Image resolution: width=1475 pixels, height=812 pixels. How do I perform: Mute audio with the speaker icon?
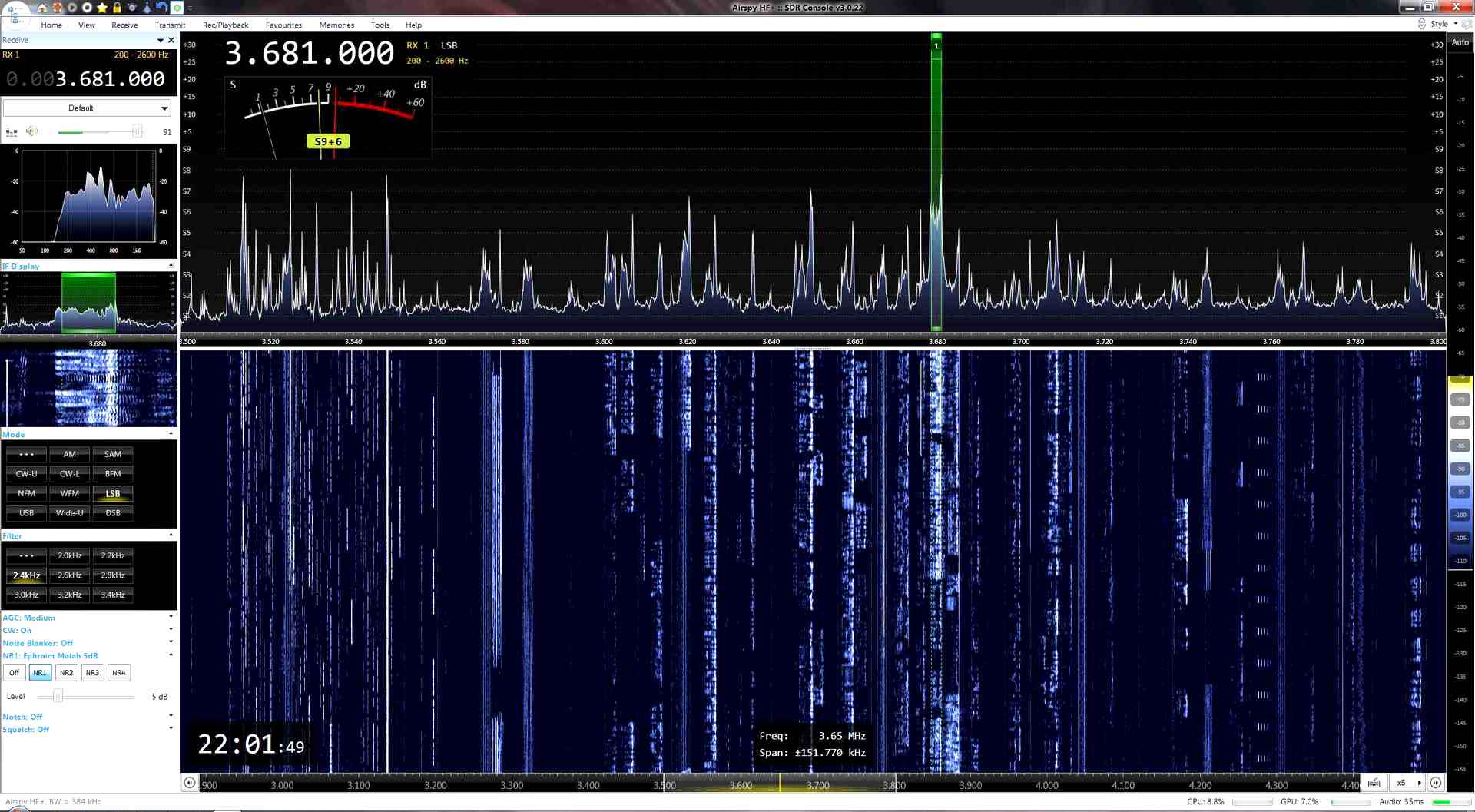[x=31, y=131]
